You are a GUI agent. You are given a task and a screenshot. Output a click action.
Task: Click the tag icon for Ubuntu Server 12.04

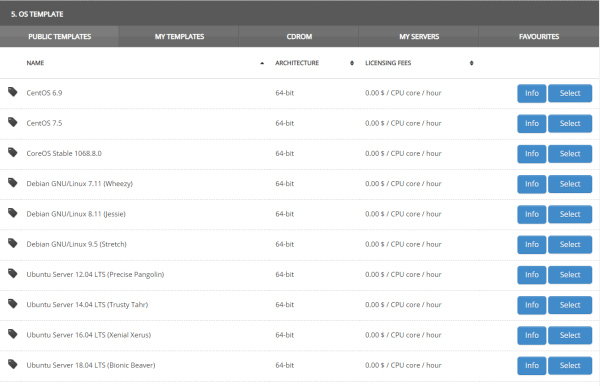click(x=13, y=273)
